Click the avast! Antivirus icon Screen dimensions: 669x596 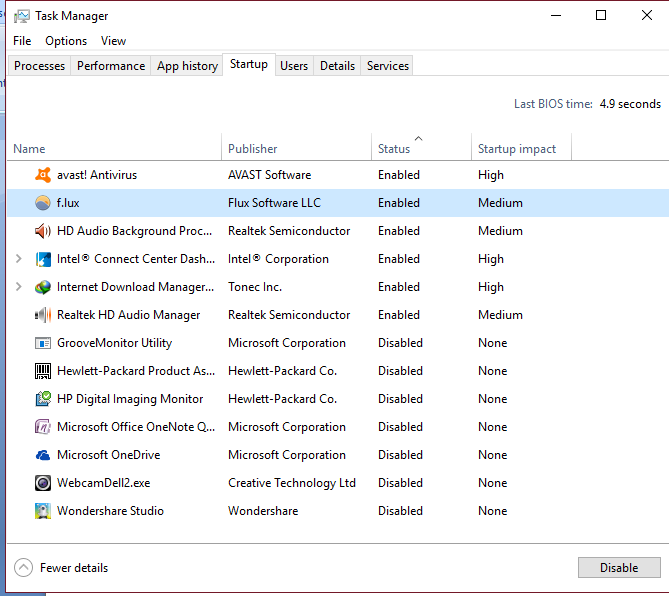click(x=43, y=175)
